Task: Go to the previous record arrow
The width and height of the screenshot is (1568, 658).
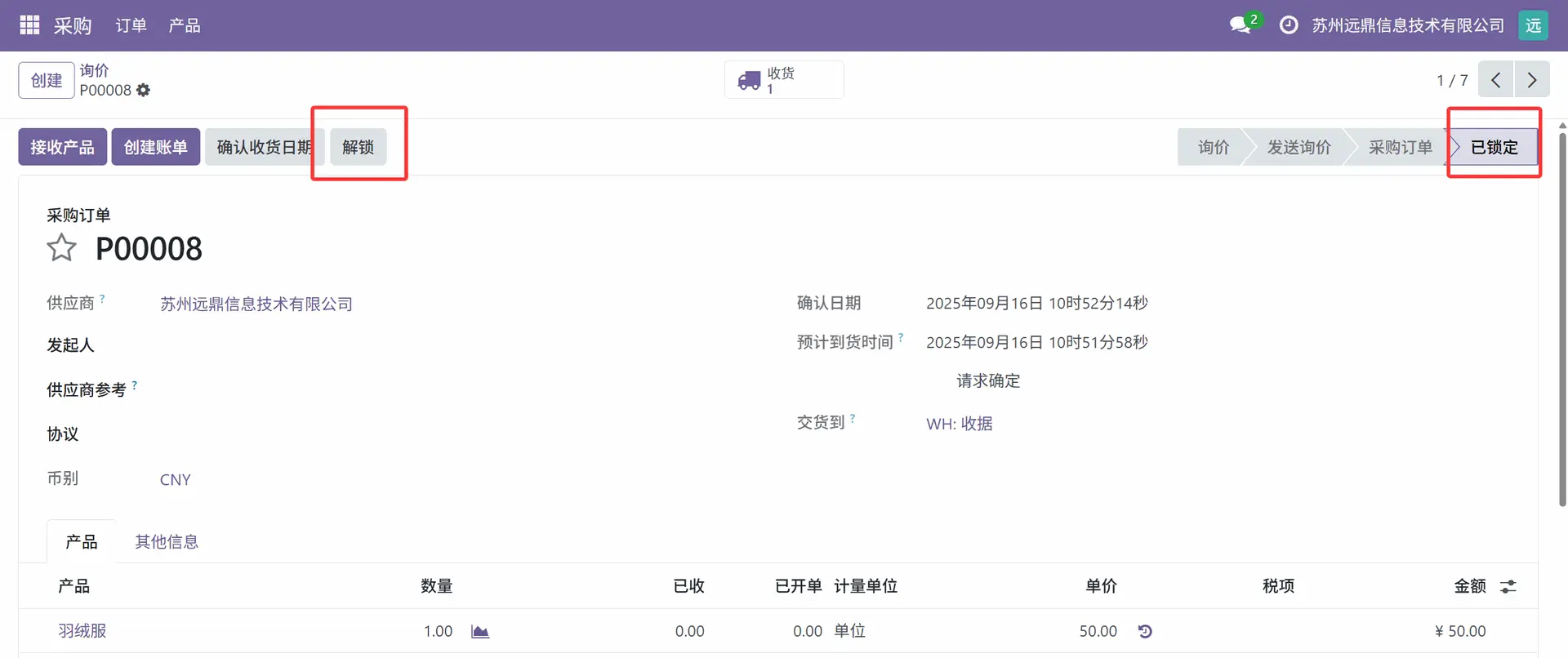Action: 1495,80
